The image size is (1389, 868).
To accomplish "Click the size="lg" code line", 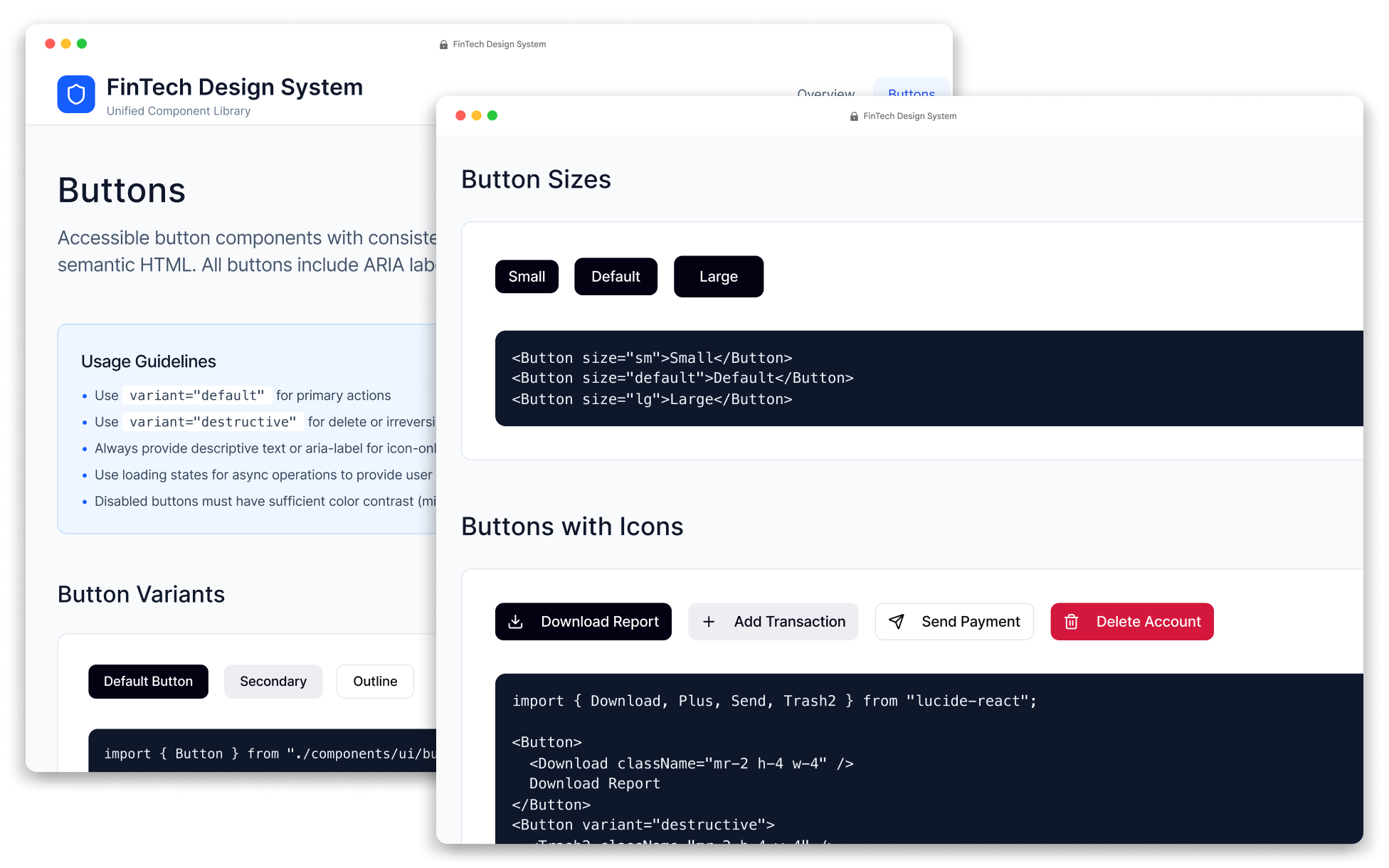I will click(x=652, y=399).
